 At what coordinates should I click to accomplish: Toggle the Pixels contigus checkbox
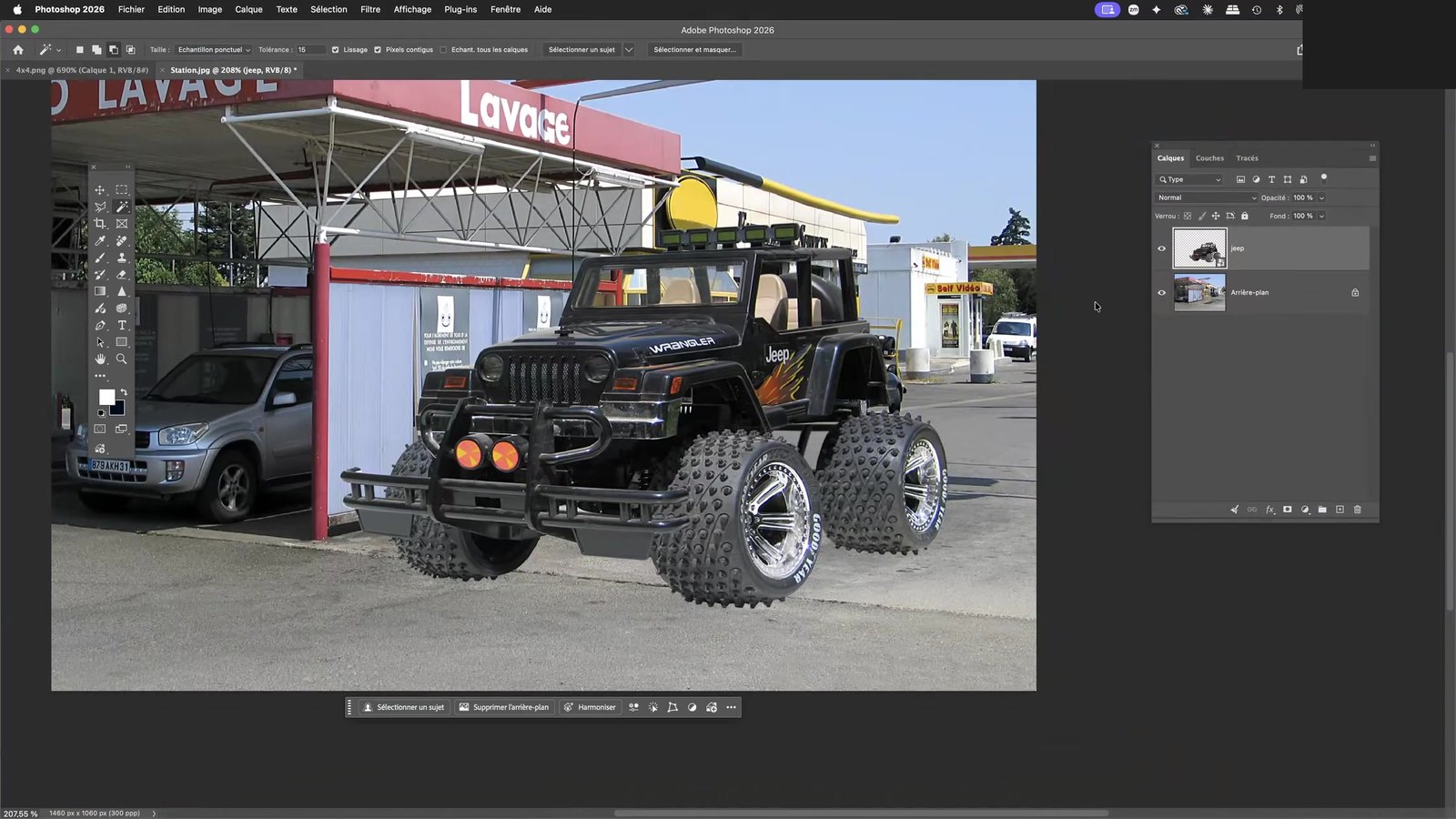(378, 50)
